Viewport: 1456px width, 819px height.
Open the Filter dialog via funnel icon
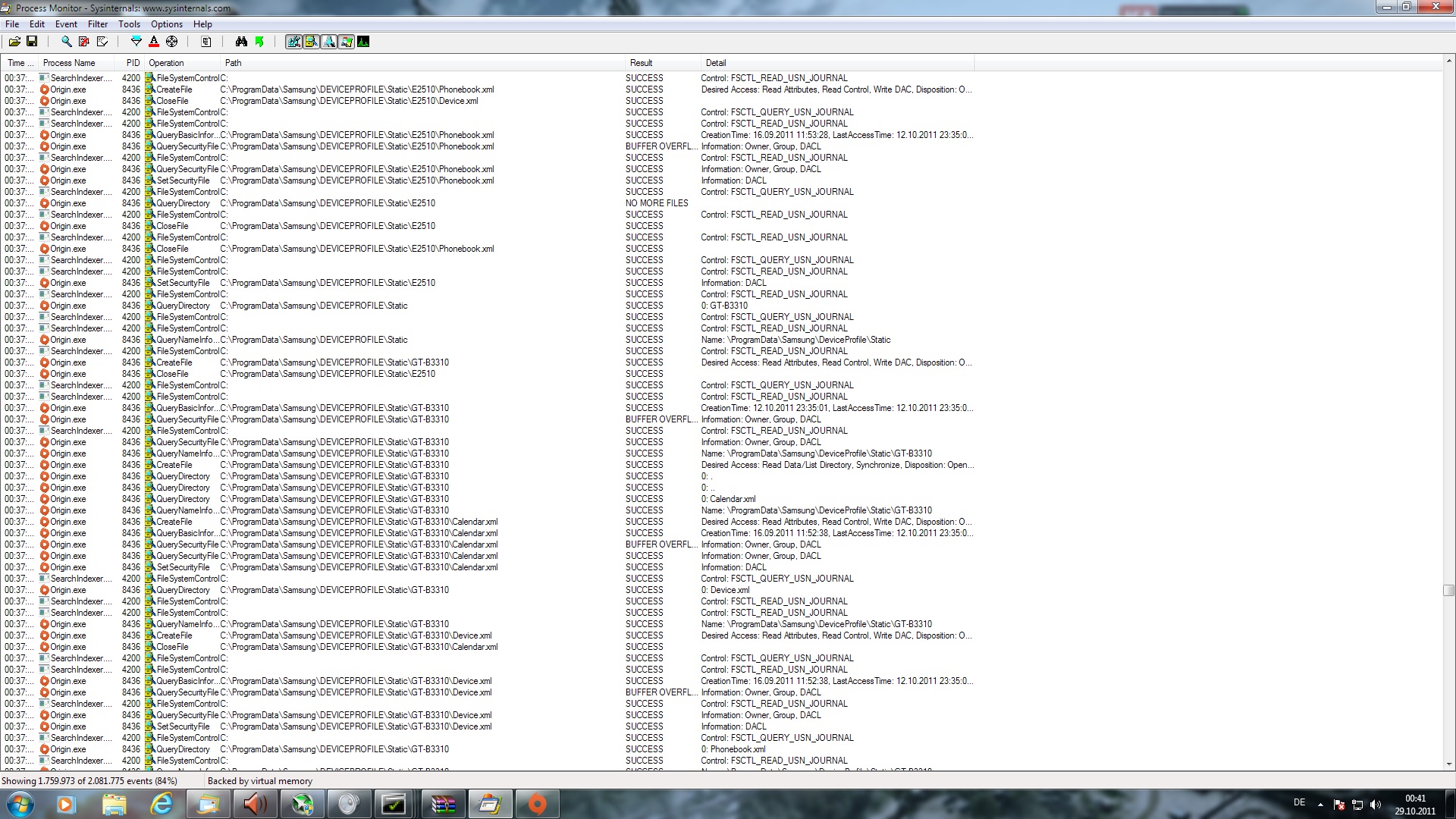click(x=136, y=42)
